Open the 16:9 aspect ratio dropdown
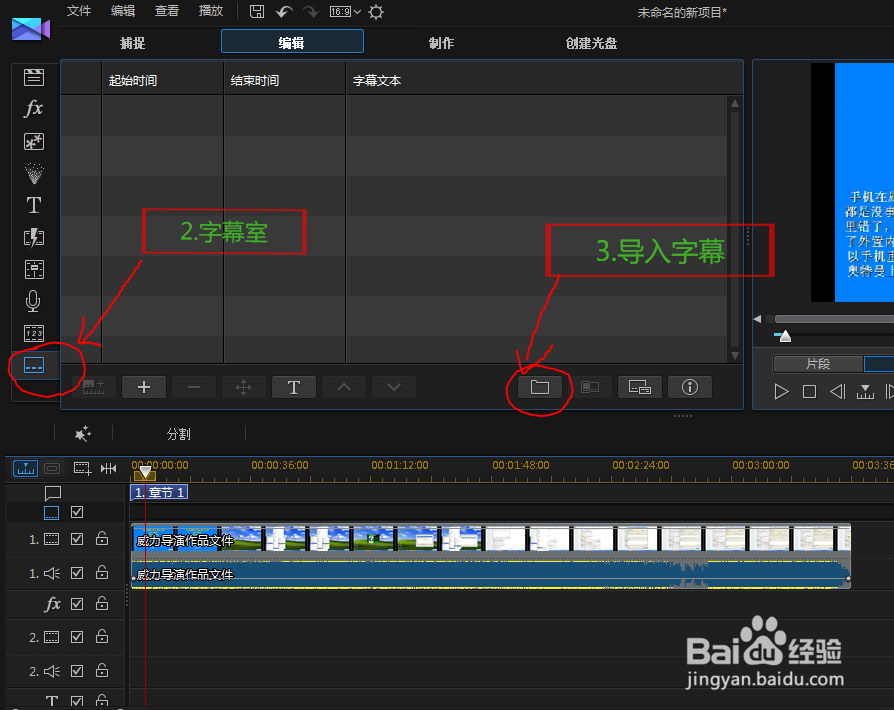Image resolution: width=894 pixels, height=710 pixels. coord(345,11)
